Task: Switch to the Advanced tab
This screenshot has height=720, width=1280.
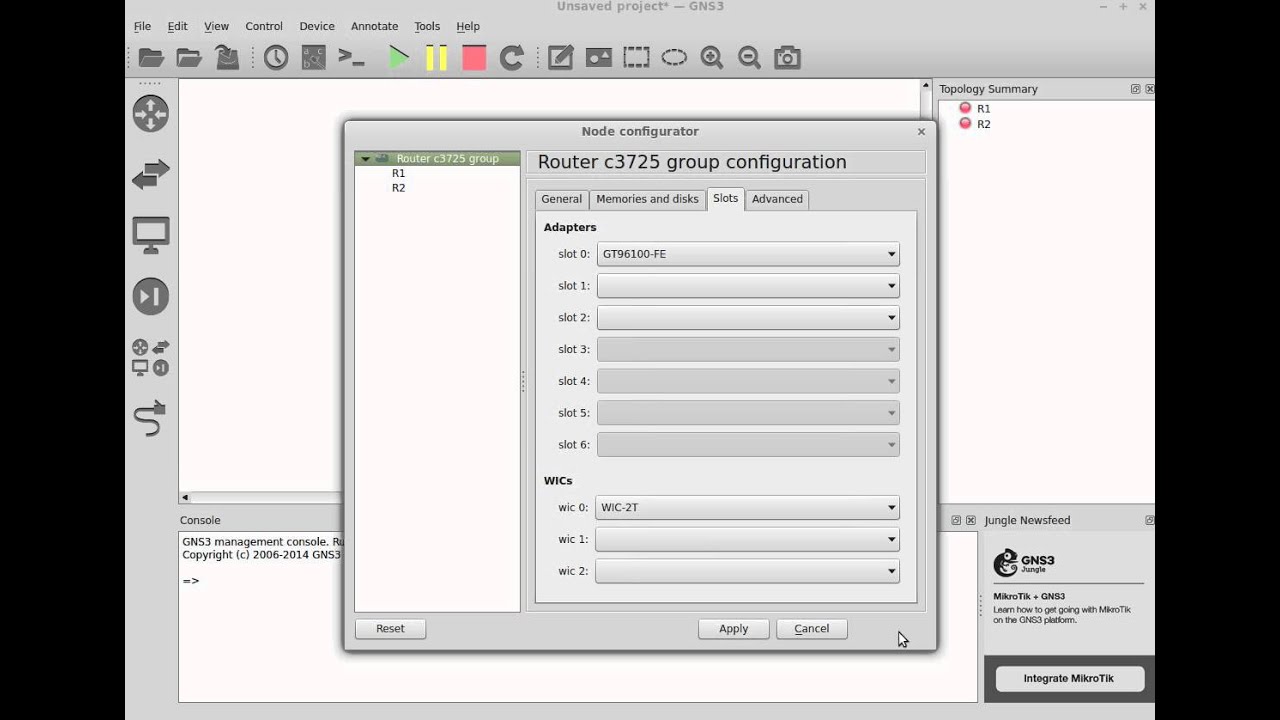Action: click(x=777, y=199)
